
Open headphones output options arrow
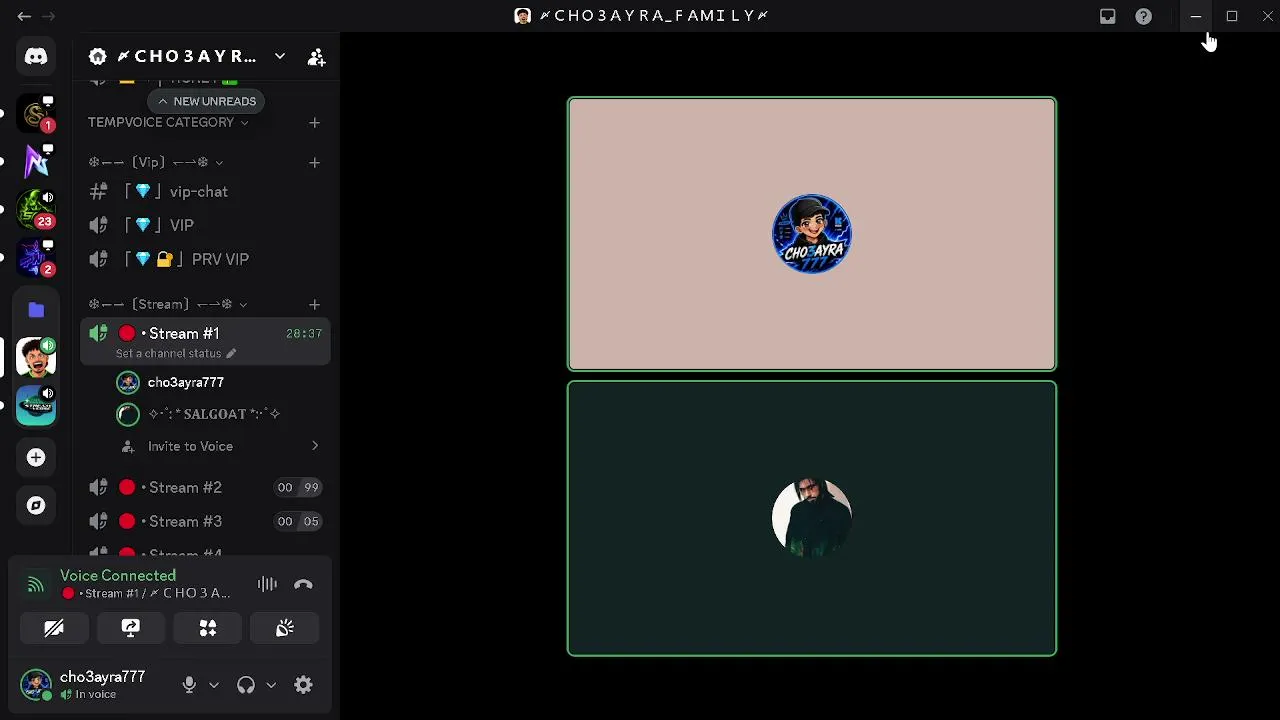click(270, 685)
